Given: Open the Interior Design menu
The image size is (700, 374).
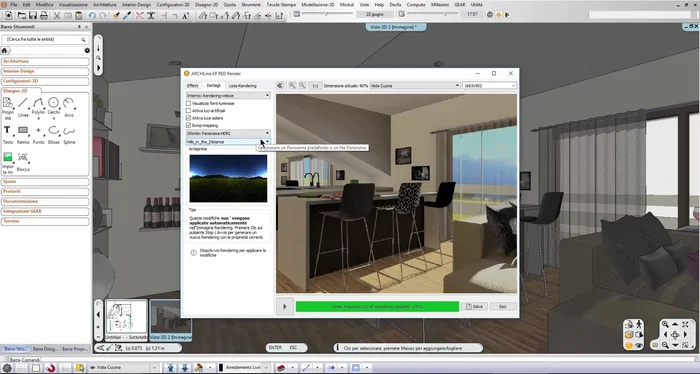Looking at the screenshot, I should pos(136,4).
